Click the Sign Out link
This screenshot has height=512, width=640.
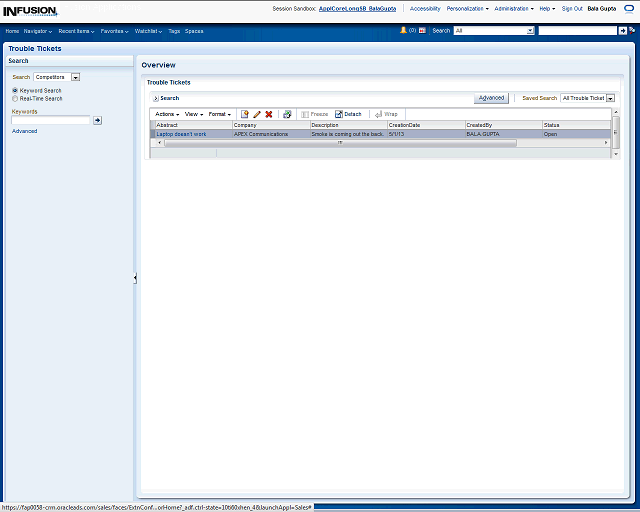572,8
